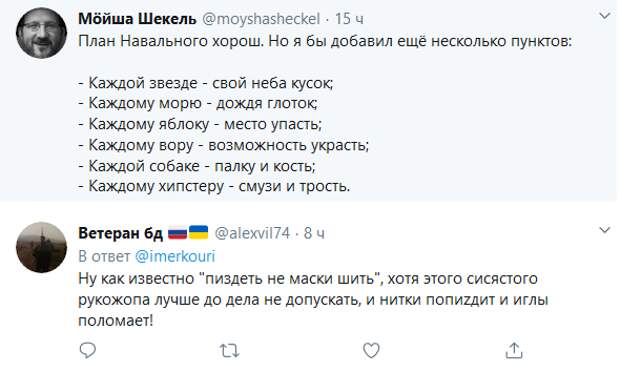The height and width of the screenshot is (372, 620).
Task: Retweet the Ветеран бд reply
Action: point(229,351)
